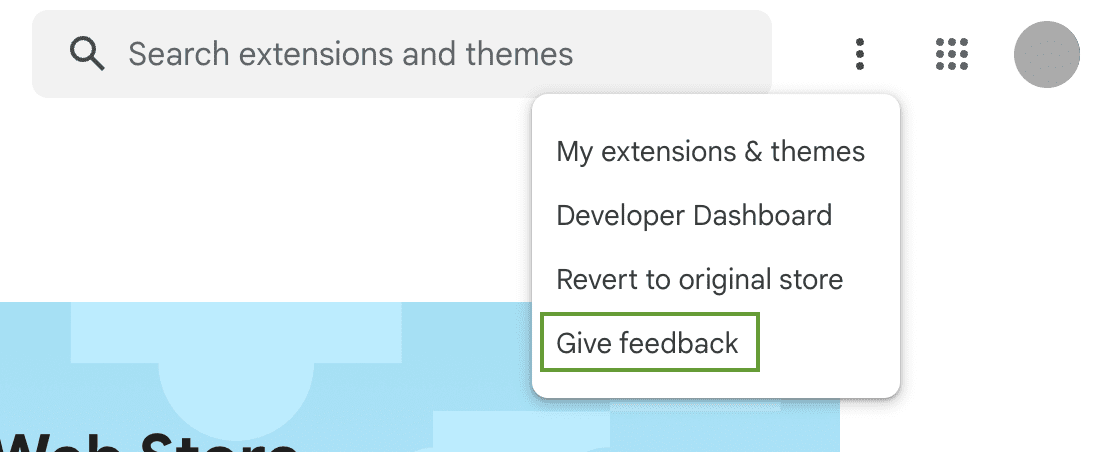
Task: Click the search placeholder text
Action: pos(350,54)
